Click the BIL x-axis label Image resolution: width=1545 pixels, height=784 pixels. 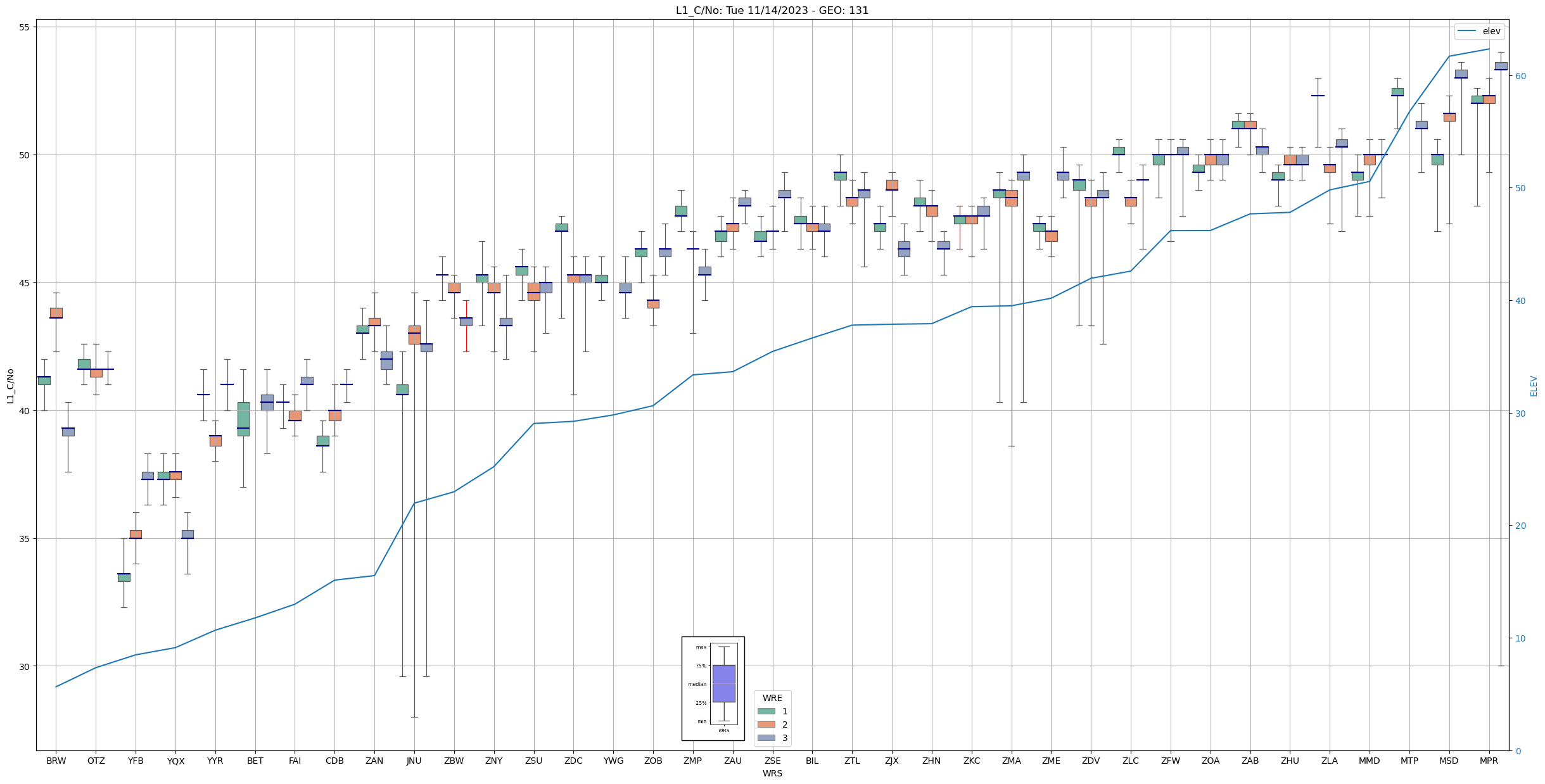point(813,761)
